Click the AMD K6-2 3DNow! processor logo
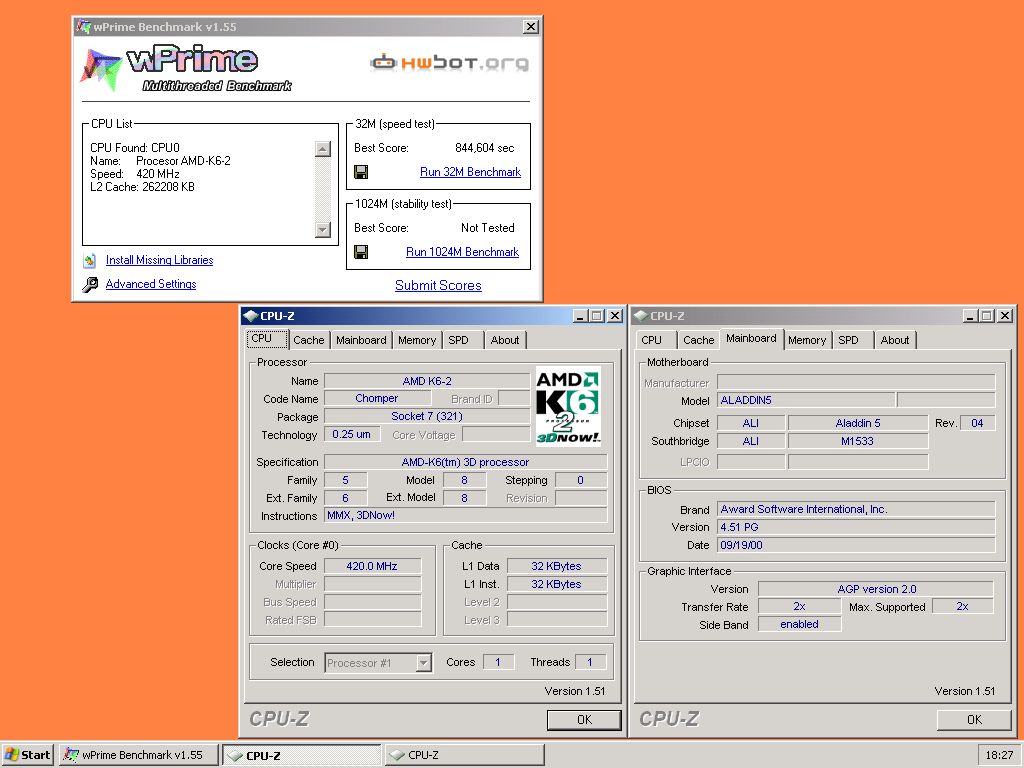This screenshot has width=1024, height=768. (568, 406)
